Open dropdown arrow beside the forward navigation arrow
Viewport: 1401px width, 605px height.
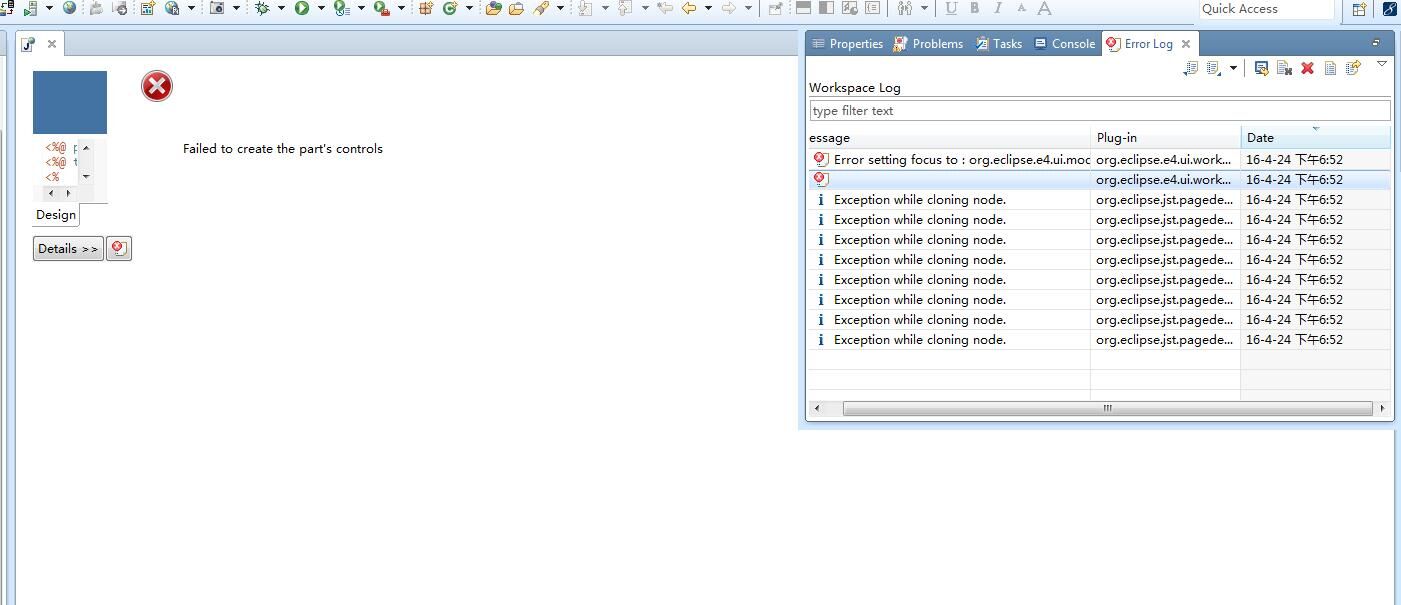coord(748,8)
